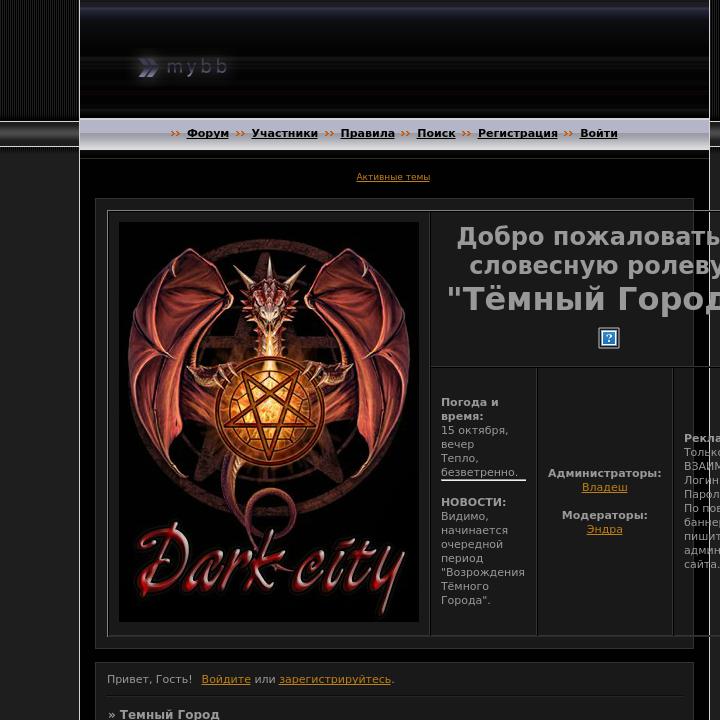Image resolution: width=720 pixels, height=720 pixels.
Task: Click the Привет, Гость! greeting text
Action: click(149, 679)
